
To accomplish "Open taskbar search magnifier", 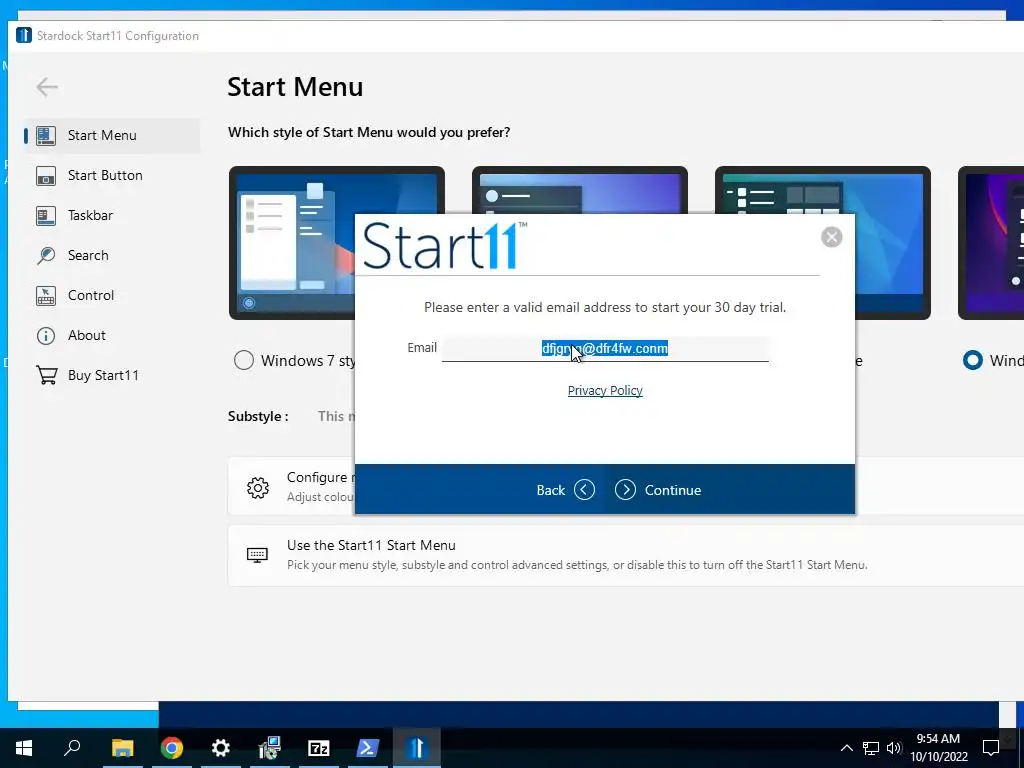I will click(72, 748).
